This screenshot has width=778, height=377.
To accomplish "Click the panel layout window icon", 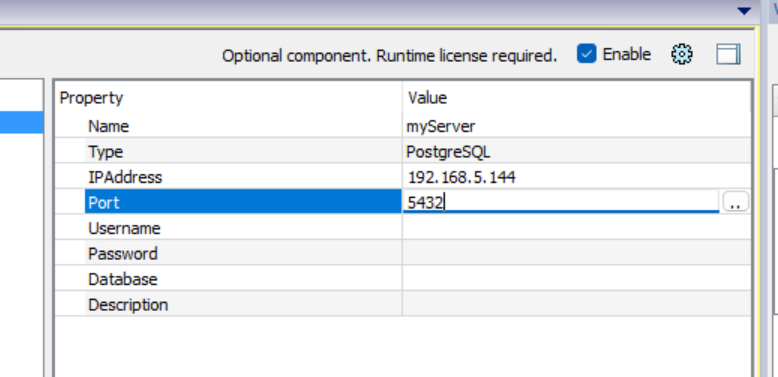I will tap(728, 54).
